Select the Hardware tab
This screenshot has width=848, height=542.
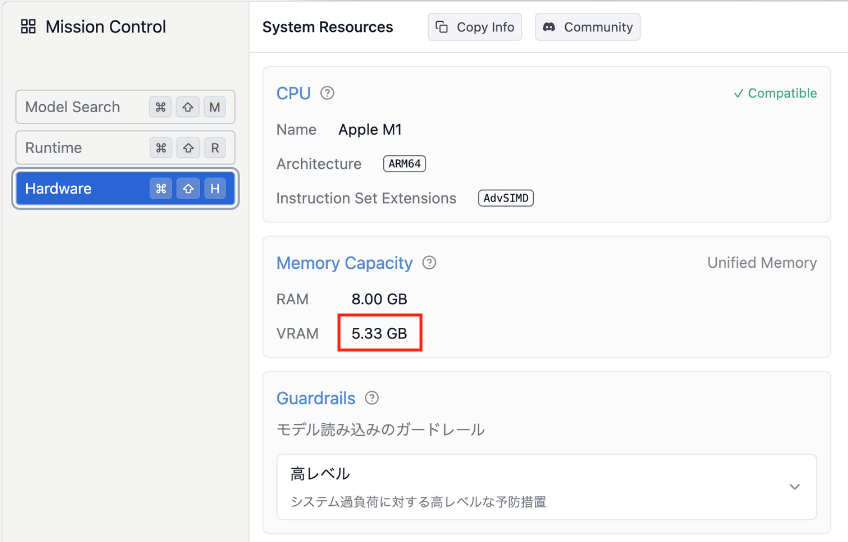point(125,189)
